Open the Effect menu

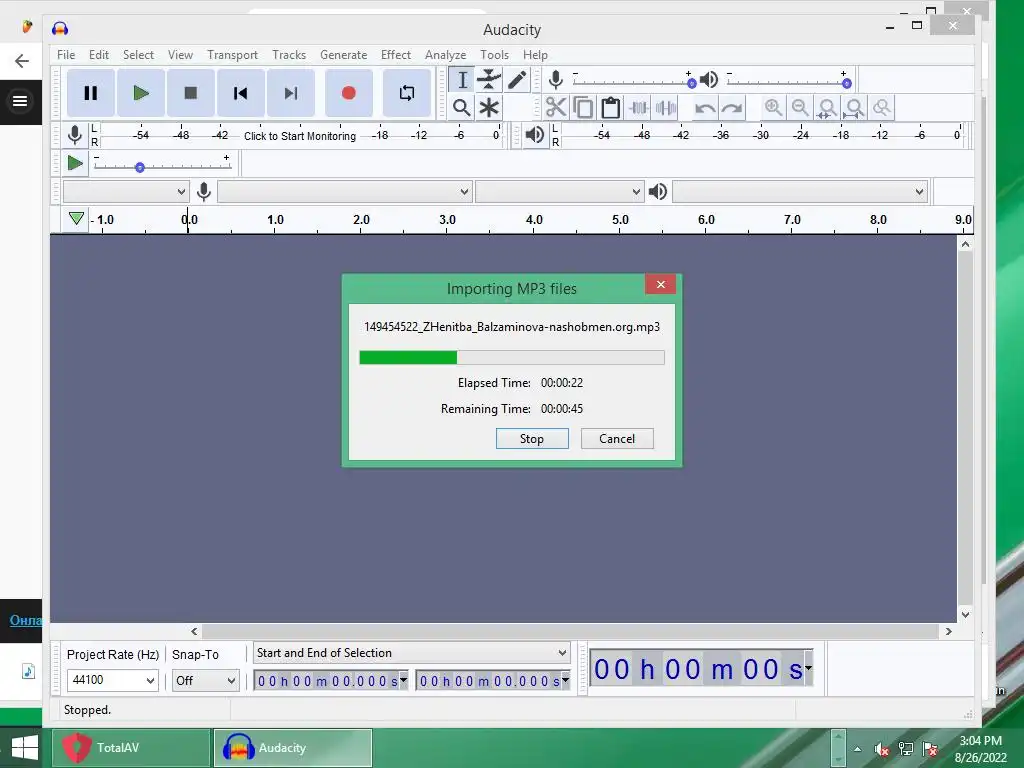(x=396, y=55)
